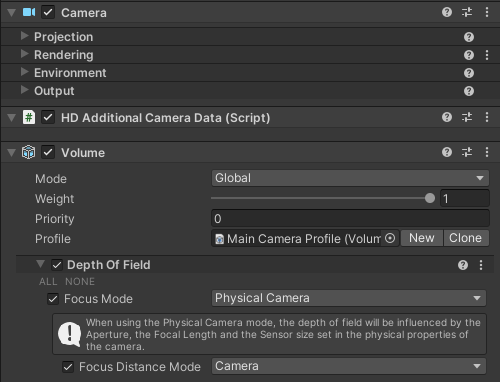Disable the Camera component checkbox
Image resolution: width=500 pixels, height=382 pixels.
pyautogui.click(x=48, y=12)
